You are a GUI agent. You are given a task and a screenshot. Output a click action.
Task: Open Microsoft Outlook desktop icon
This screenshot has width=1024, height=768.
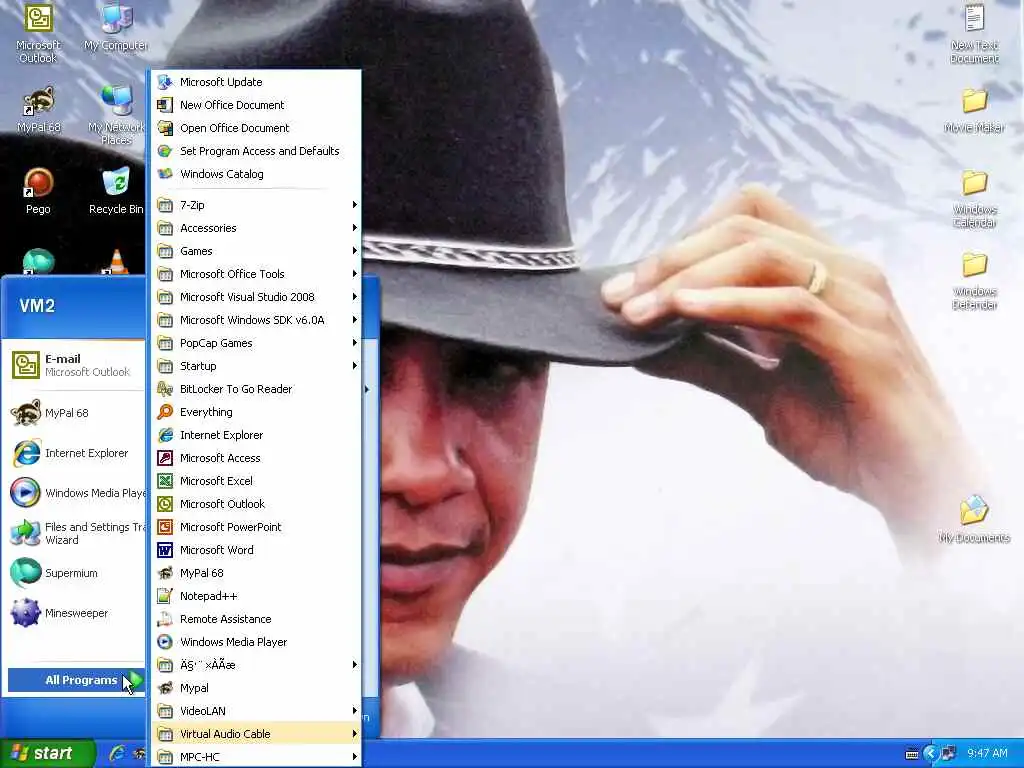[38, 33]
